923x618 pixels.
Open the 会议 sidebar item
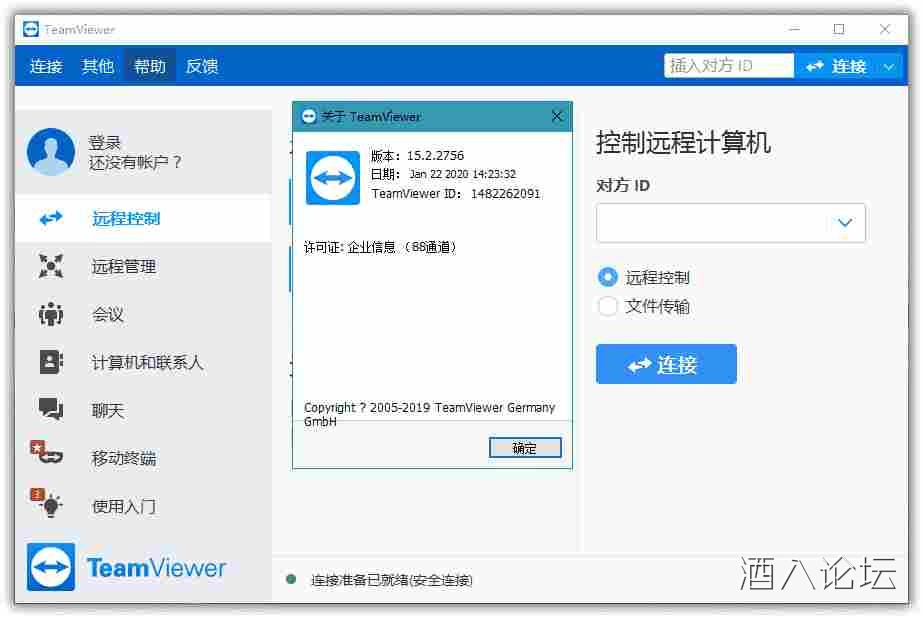coord(143,314)
